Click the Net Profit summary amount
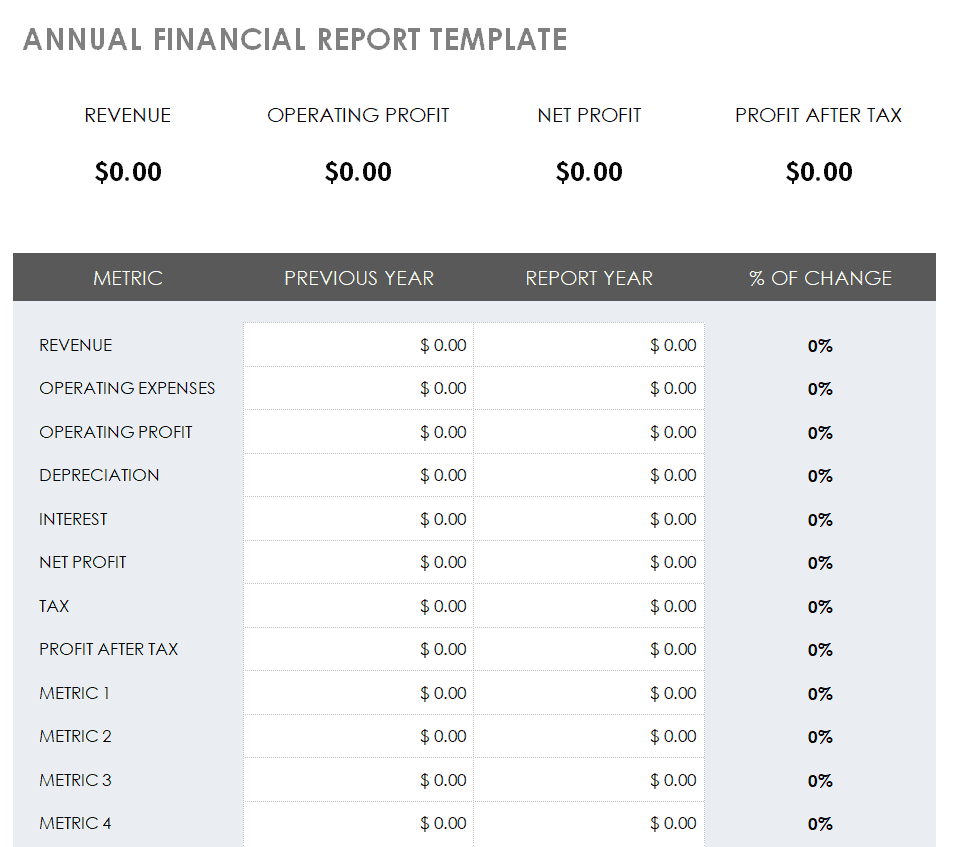This screenshot has width=957, height=847. [x=589, y=172]
